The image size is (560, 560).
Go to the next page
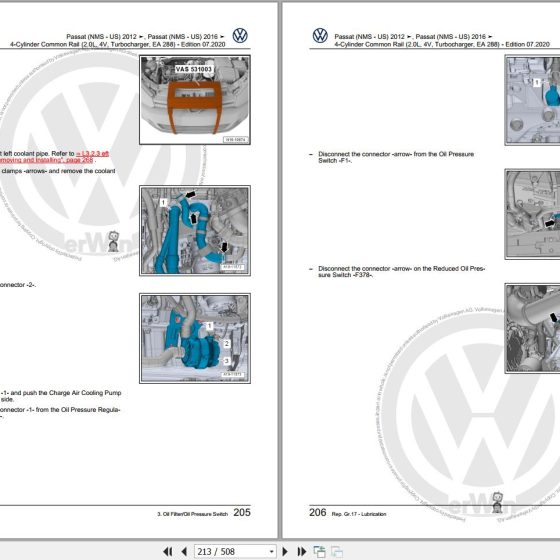285,551
